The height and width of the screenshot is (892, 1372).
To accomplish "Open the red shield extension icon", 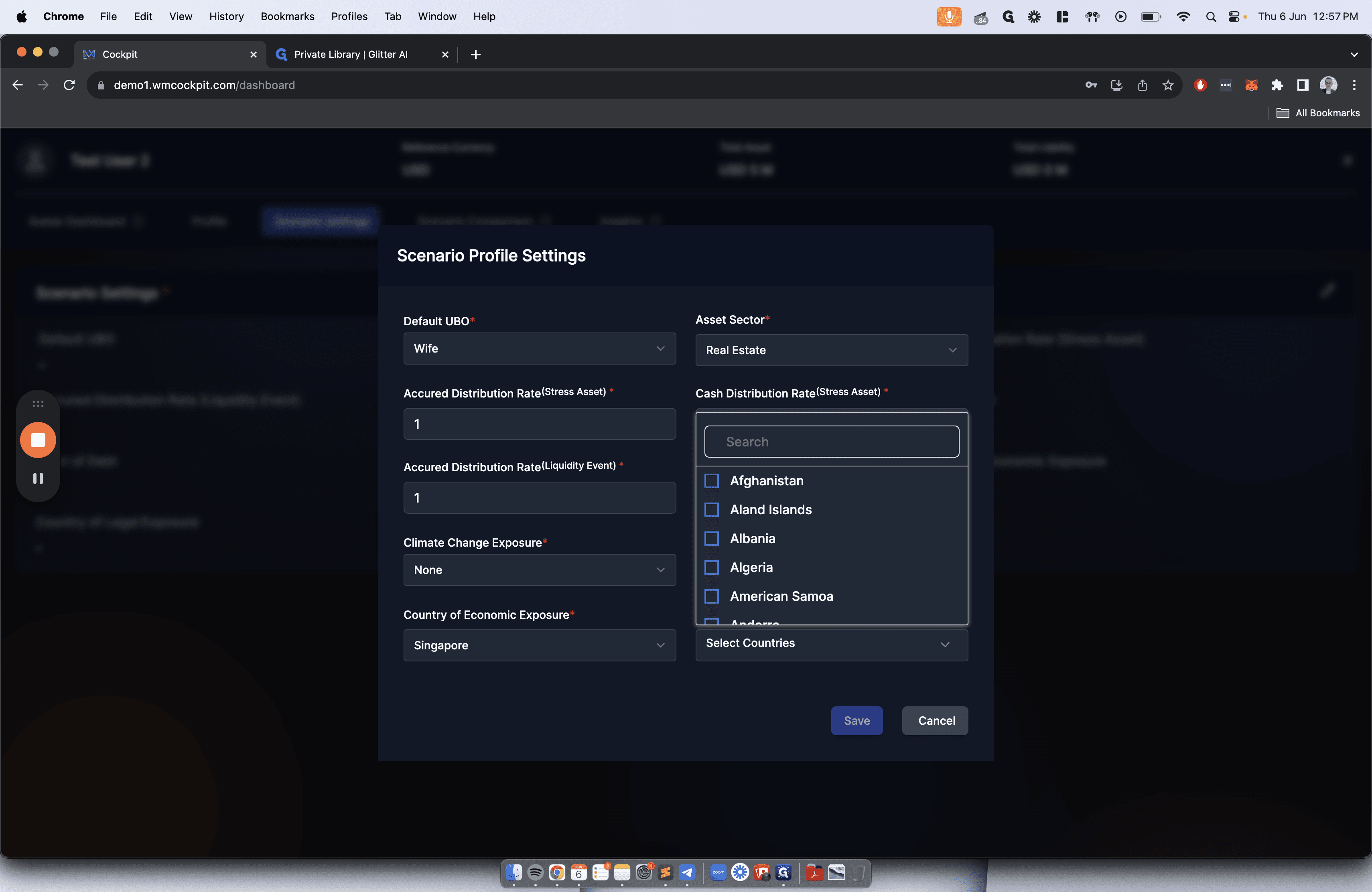I will point(1200,85).
